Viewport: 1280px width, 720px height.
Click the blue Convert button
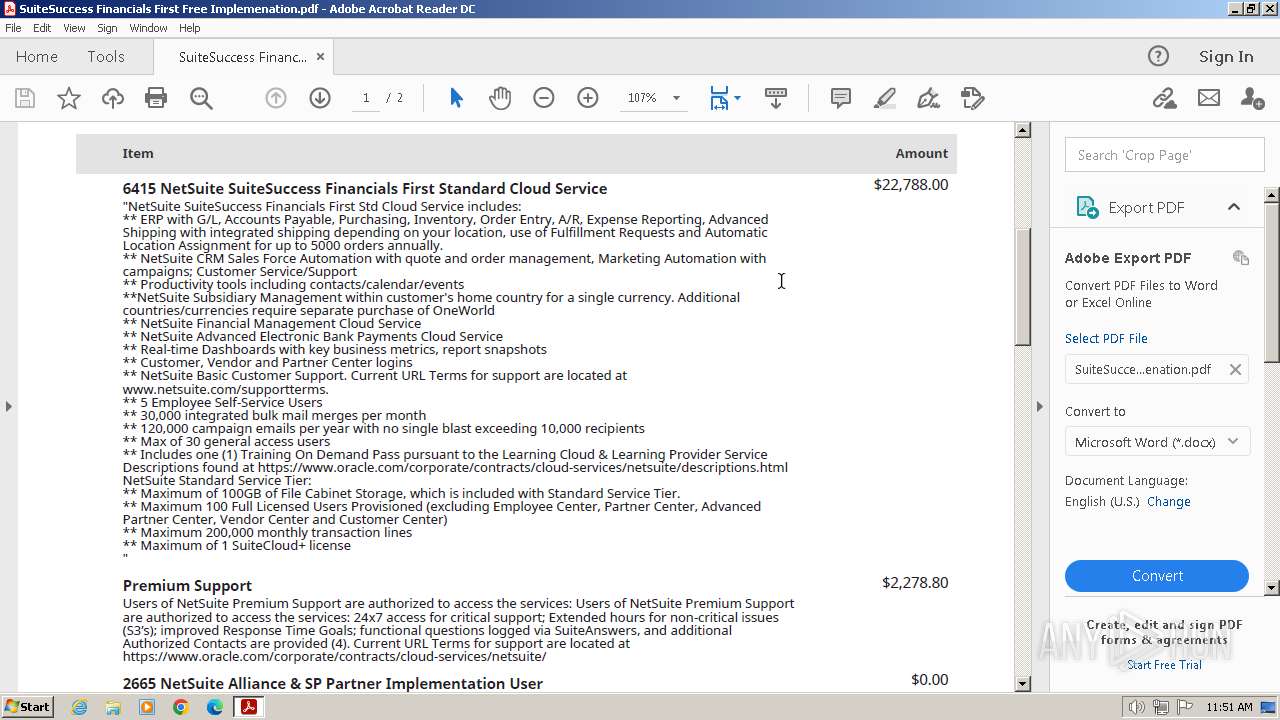pos(1157,576)
